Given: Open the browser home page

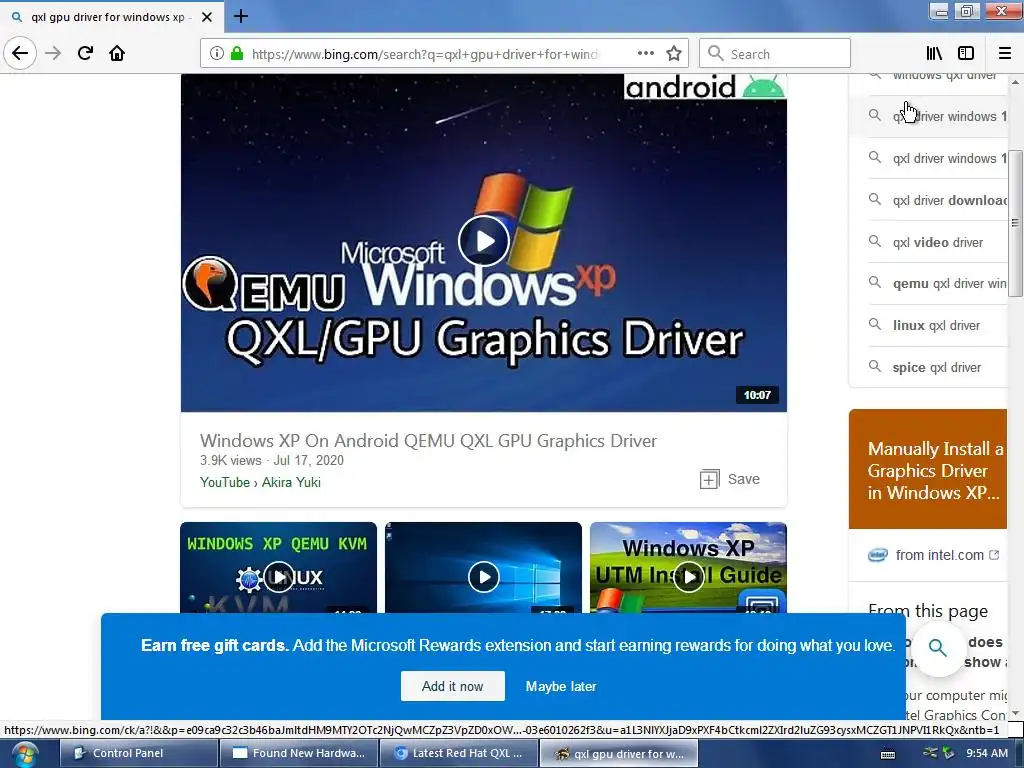Looking at the screenshot, I should [117, 53].
